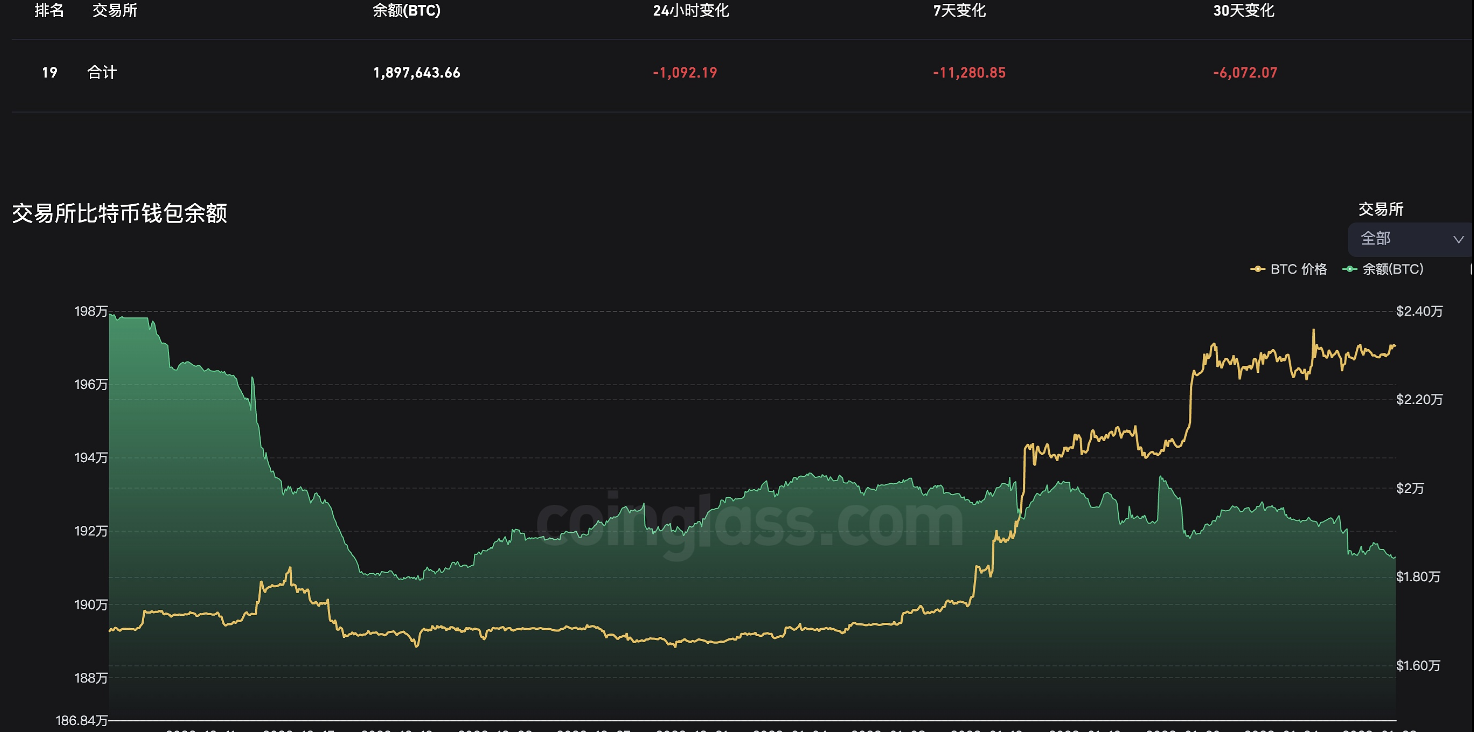
Task: Click the -11,280.85 seven-day change value
Action: click(969, 72)
